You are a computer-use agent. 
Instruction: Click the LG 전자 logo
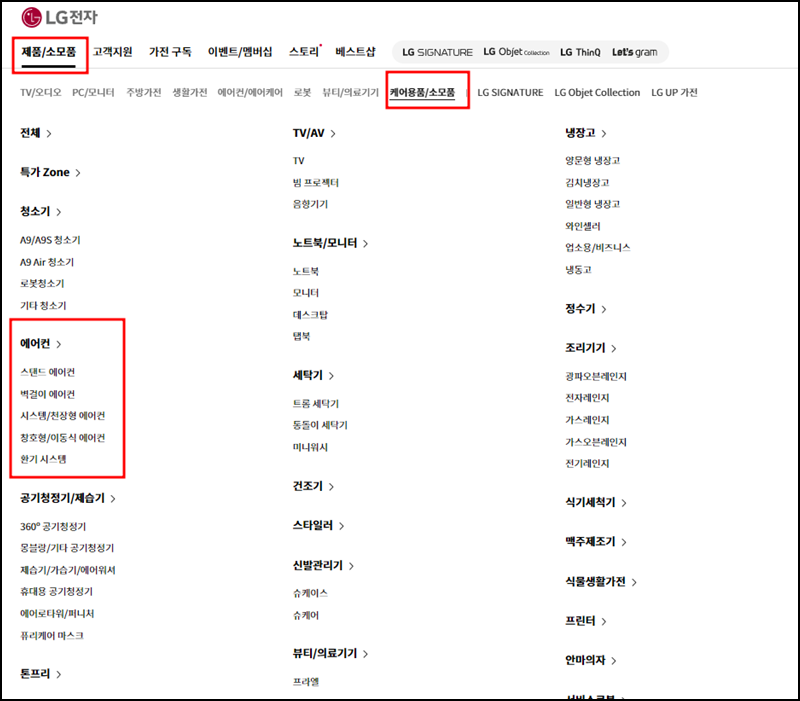(58, 17)
